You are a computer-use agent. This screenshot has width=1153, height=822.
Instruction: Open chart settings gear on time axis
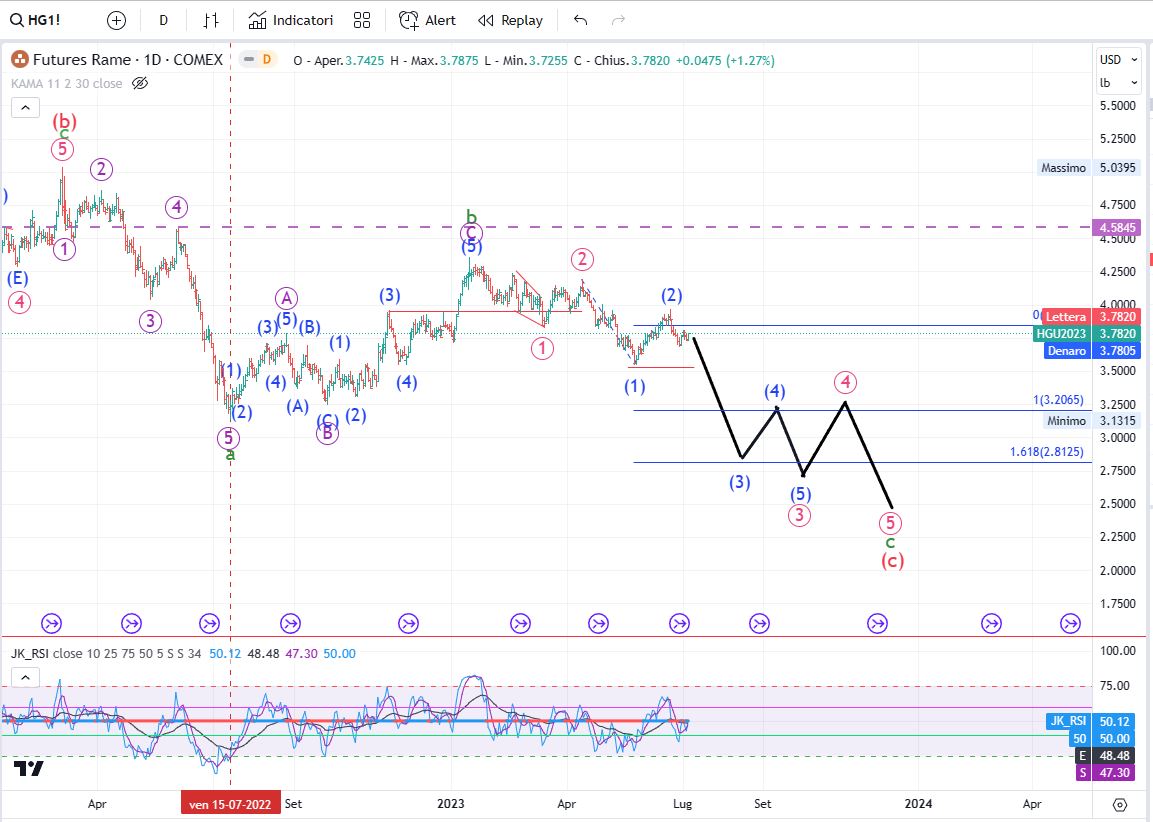(x=1119, y=804)
